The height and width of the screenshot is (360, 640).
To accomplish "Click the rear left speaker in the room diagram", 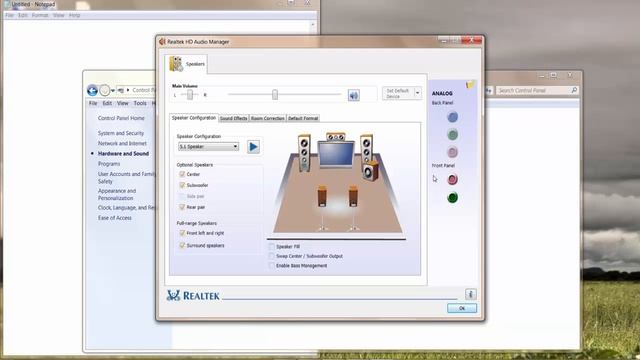I will click(322, 196).
